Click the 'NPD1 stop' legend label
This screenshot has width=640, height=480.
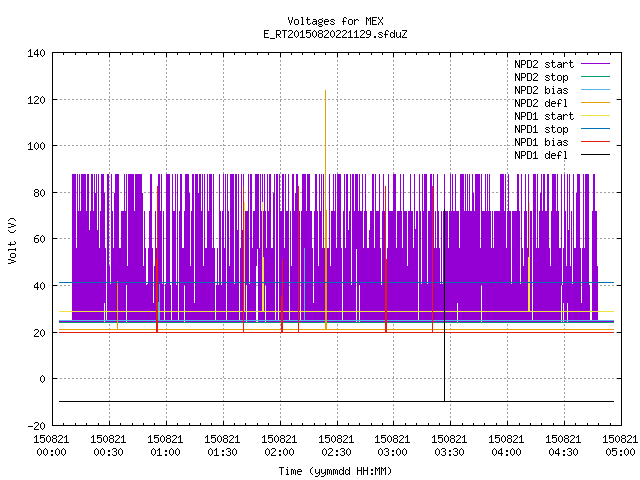click(x=541, y=129)
